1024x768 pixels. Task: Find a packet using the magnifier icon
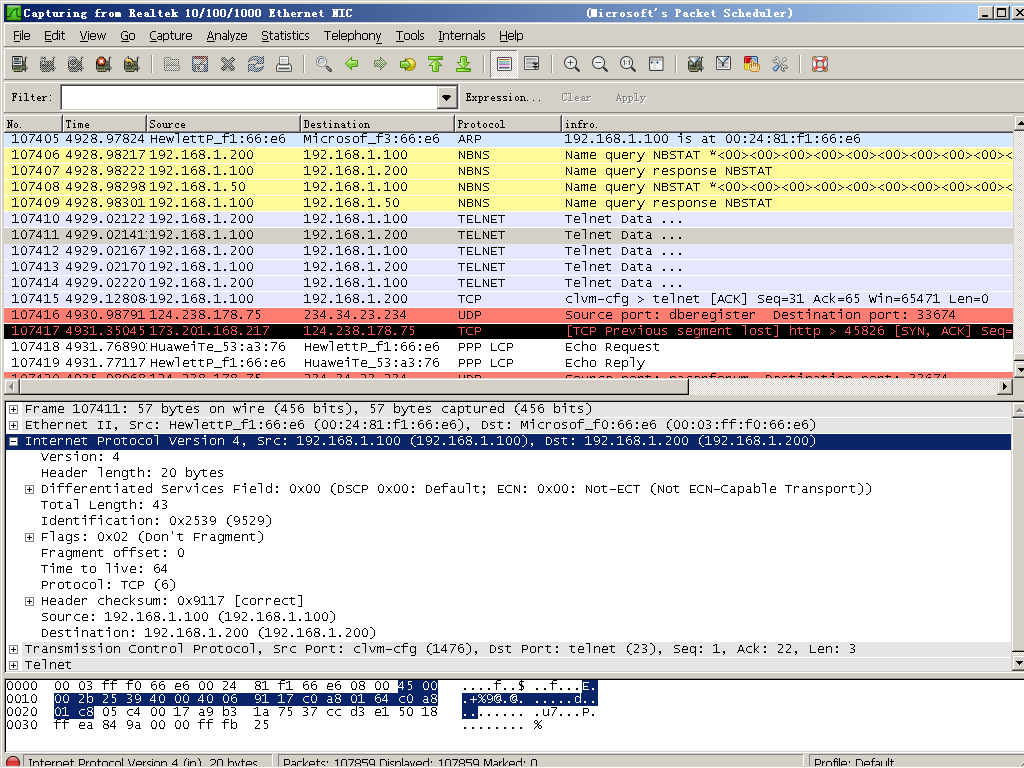pos(324,64)
